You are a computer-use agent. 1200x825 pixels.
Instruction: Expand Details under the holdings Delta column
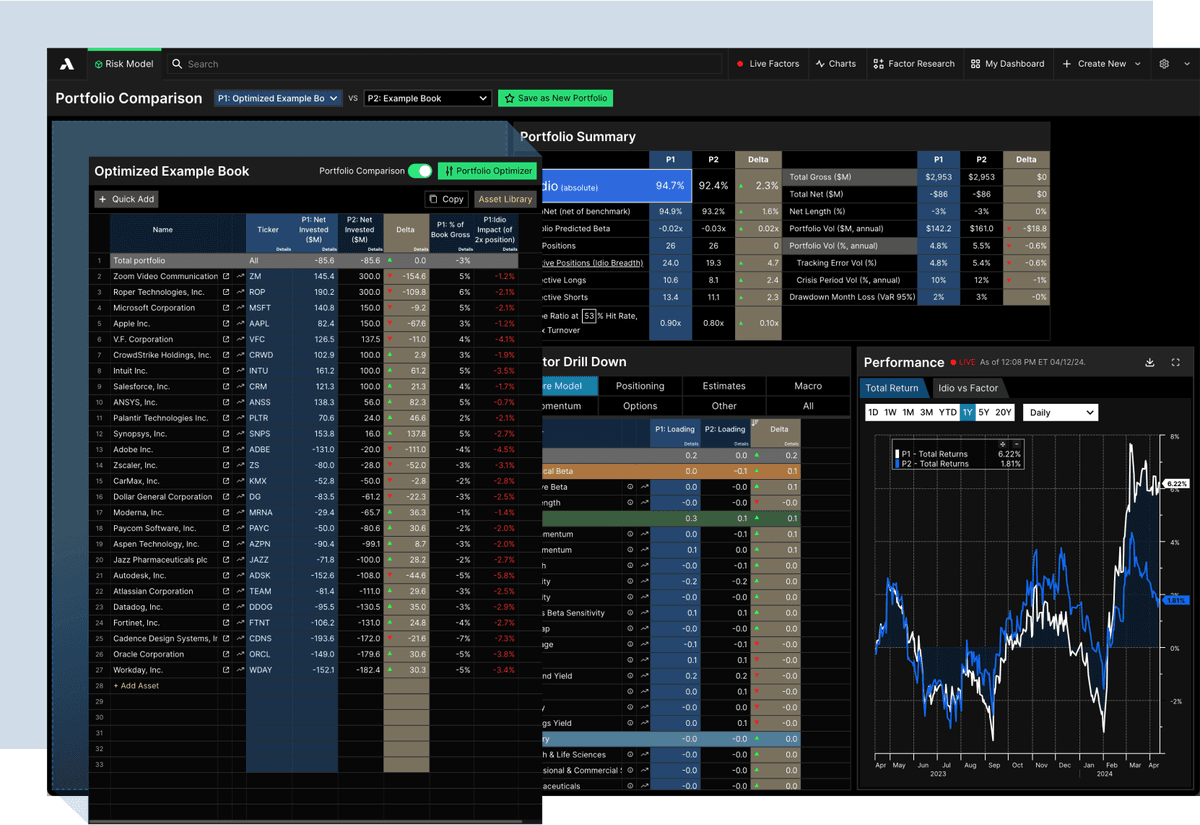(x=420, y=247)
